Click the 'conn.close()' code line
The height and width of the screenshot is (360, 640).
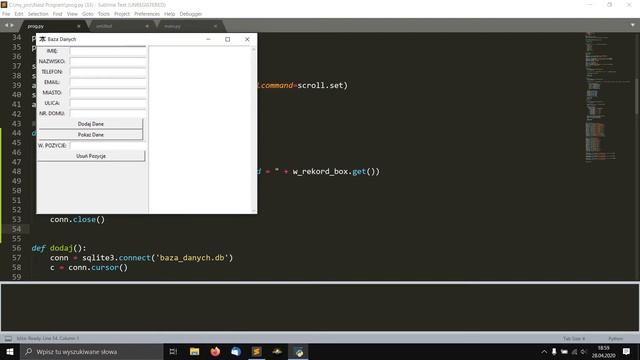point(78,220)
